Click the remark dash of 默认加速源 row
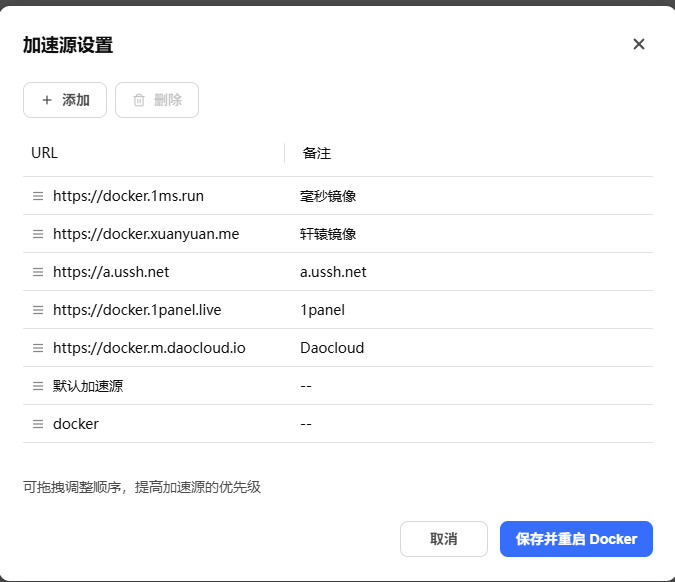675x582 pixels. click(x=306, y=386)
